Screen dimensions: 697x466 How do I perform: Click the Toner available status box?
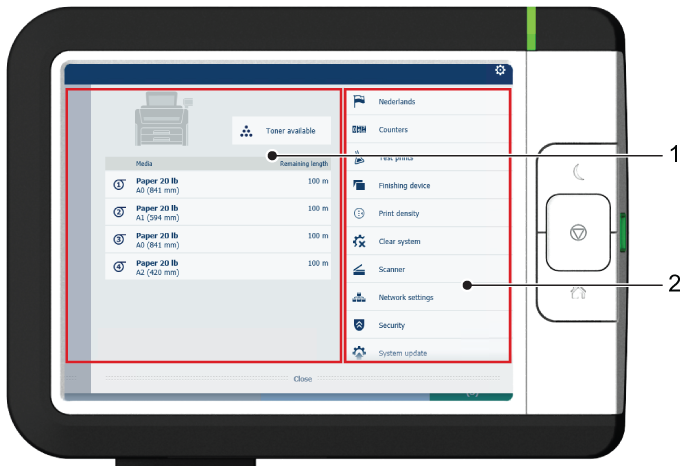pyautogui.click(x=281, y=131)
